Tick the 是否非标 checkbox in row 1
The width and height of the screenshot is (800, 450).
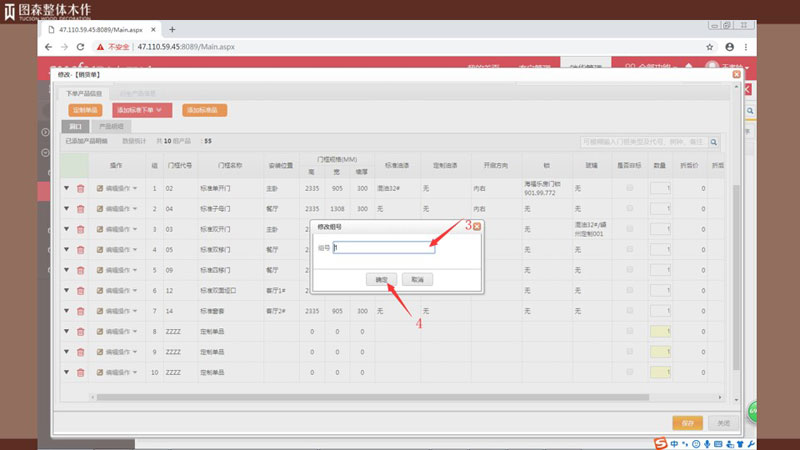tap(629, 187)
